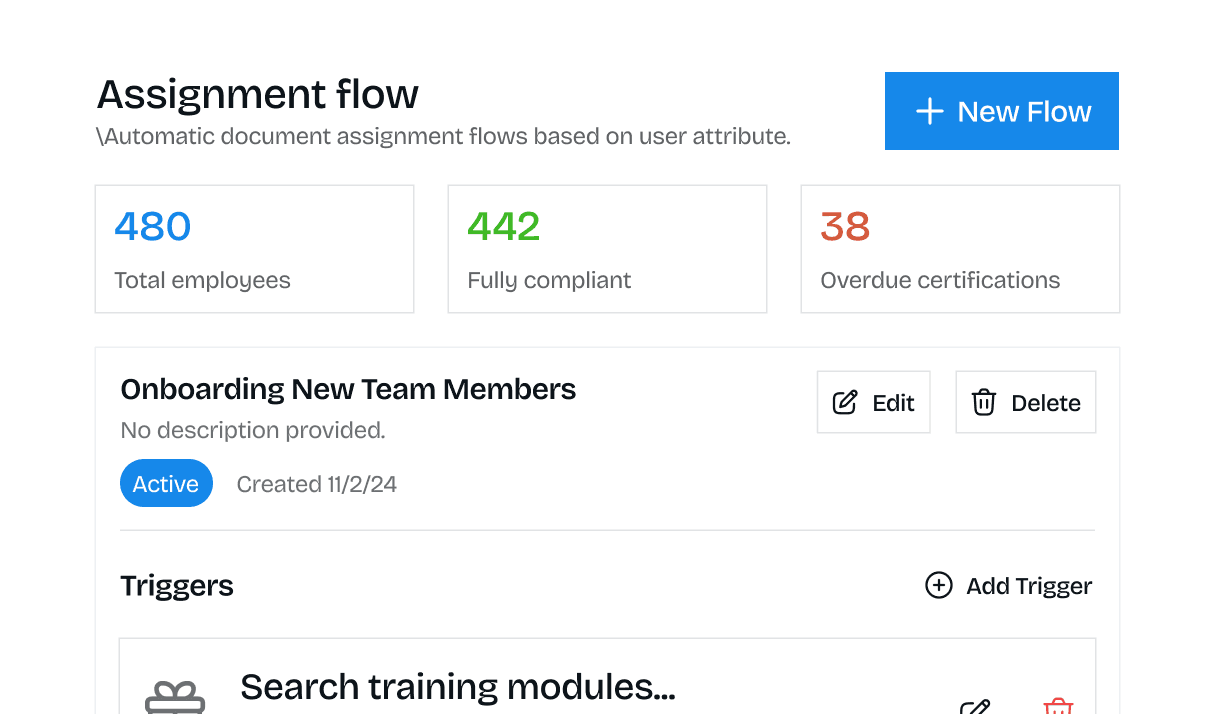
Task: Edit the Onboarding New Team Members flow
Action: pos(873,402)
